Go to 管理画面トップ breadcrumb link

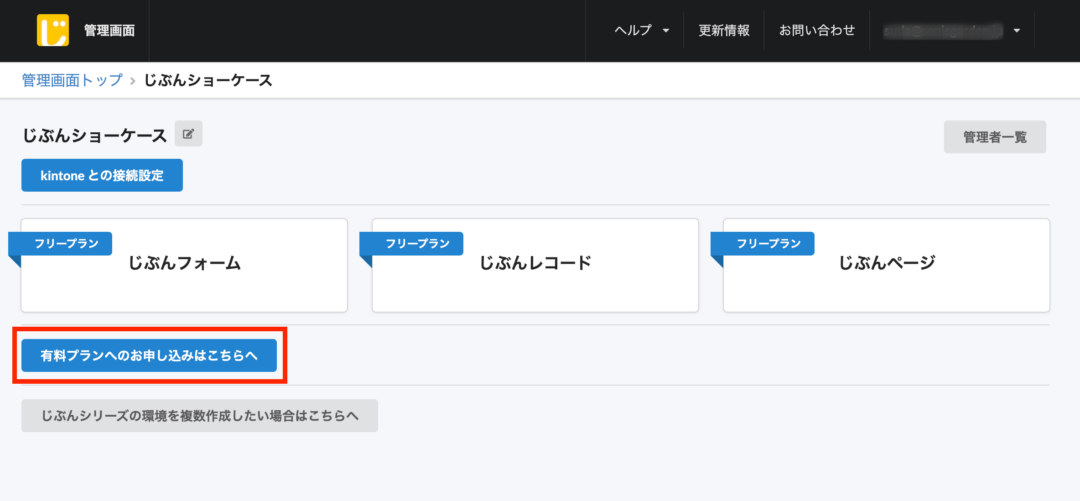pos(72,81)
